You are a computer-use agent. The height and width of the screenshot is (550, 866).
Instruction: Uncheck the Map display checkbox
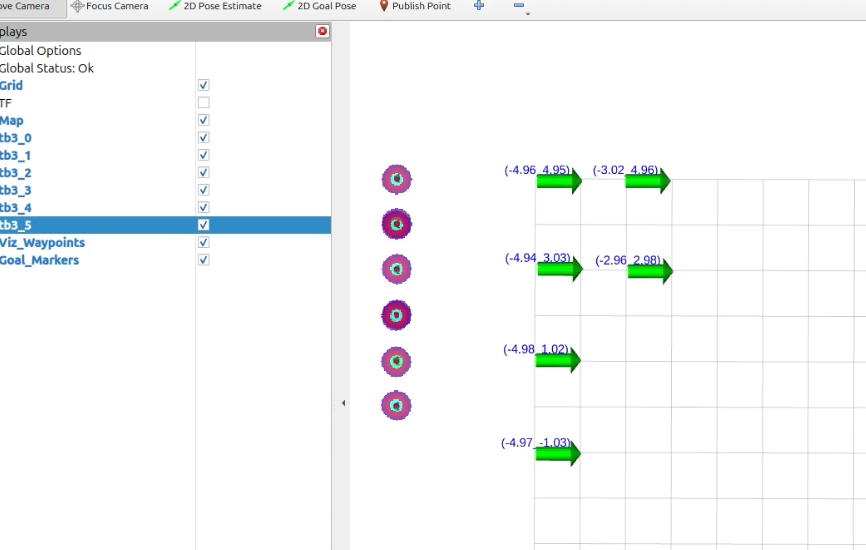coord(204,121)
